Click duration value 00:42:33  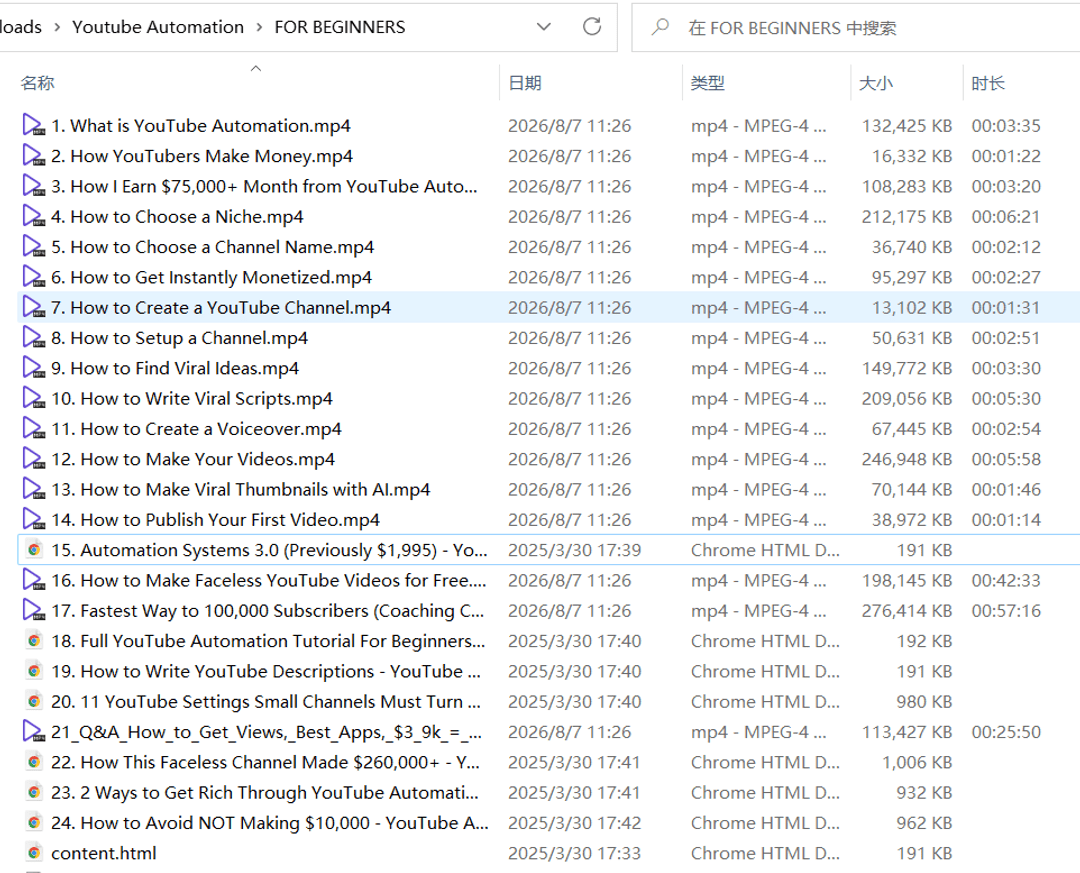click(x=1006, y=580)
